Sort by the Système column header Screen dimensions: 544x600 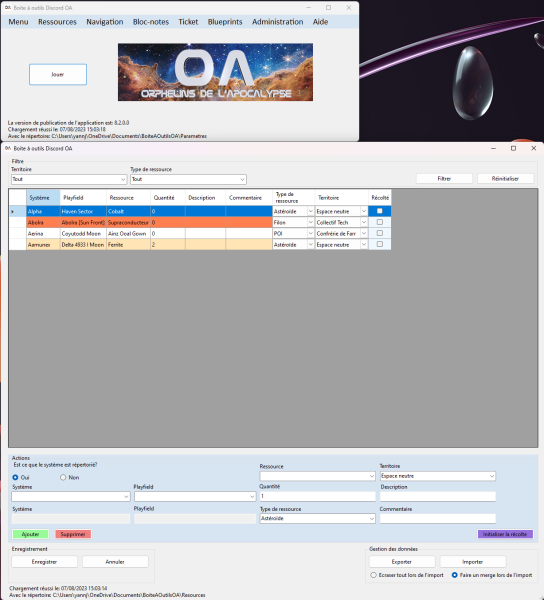click(x=43, y=197)
